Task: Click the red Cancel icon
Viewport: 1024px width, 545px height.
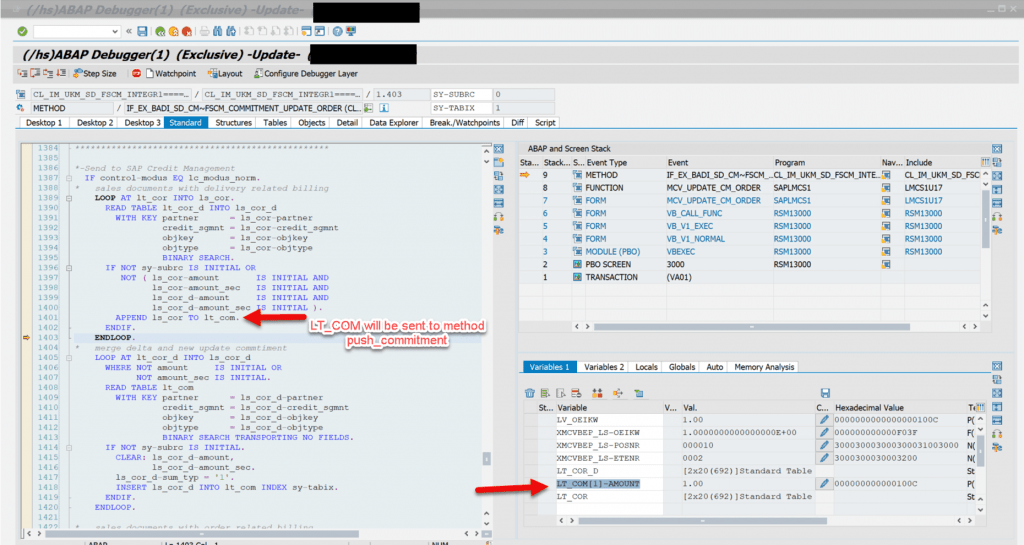Action: [187, 31]
